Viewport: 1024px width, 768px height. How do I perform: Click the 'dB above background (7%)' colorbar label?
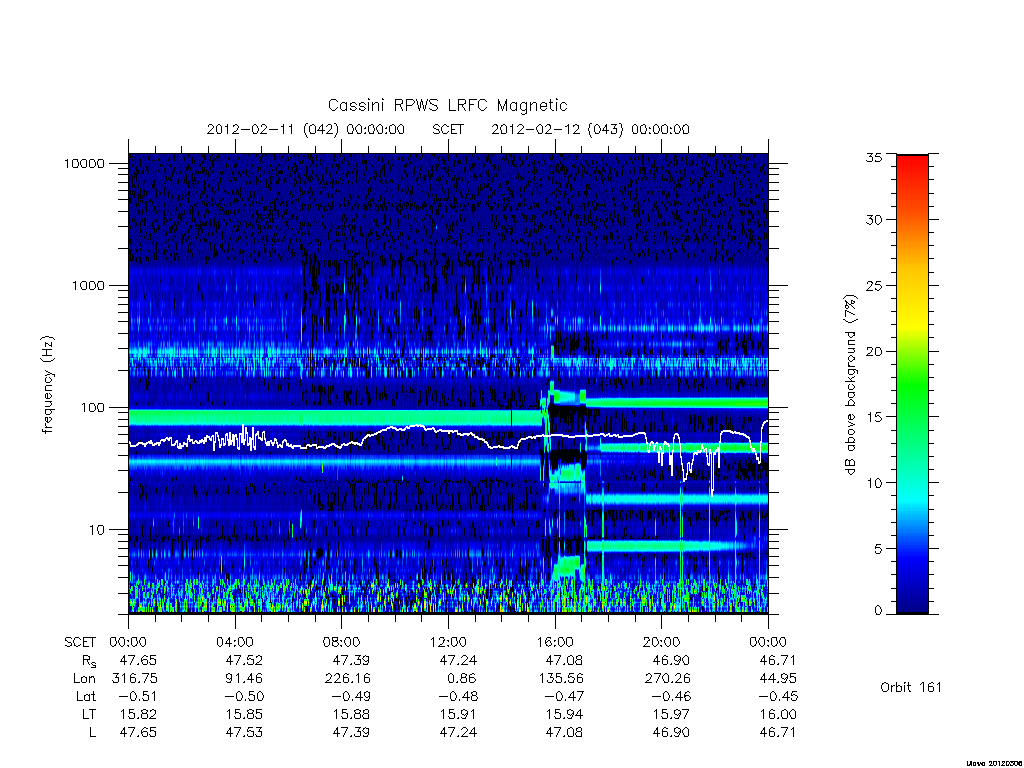click(x=850, y=385)
